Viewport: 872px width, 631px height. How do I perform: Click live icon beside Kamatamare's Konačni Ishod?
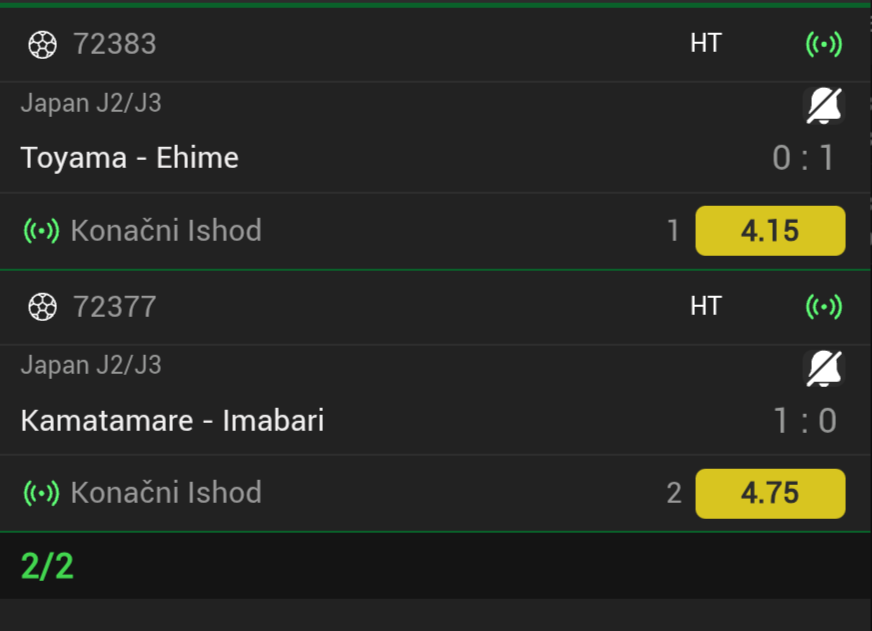point(41,493)
